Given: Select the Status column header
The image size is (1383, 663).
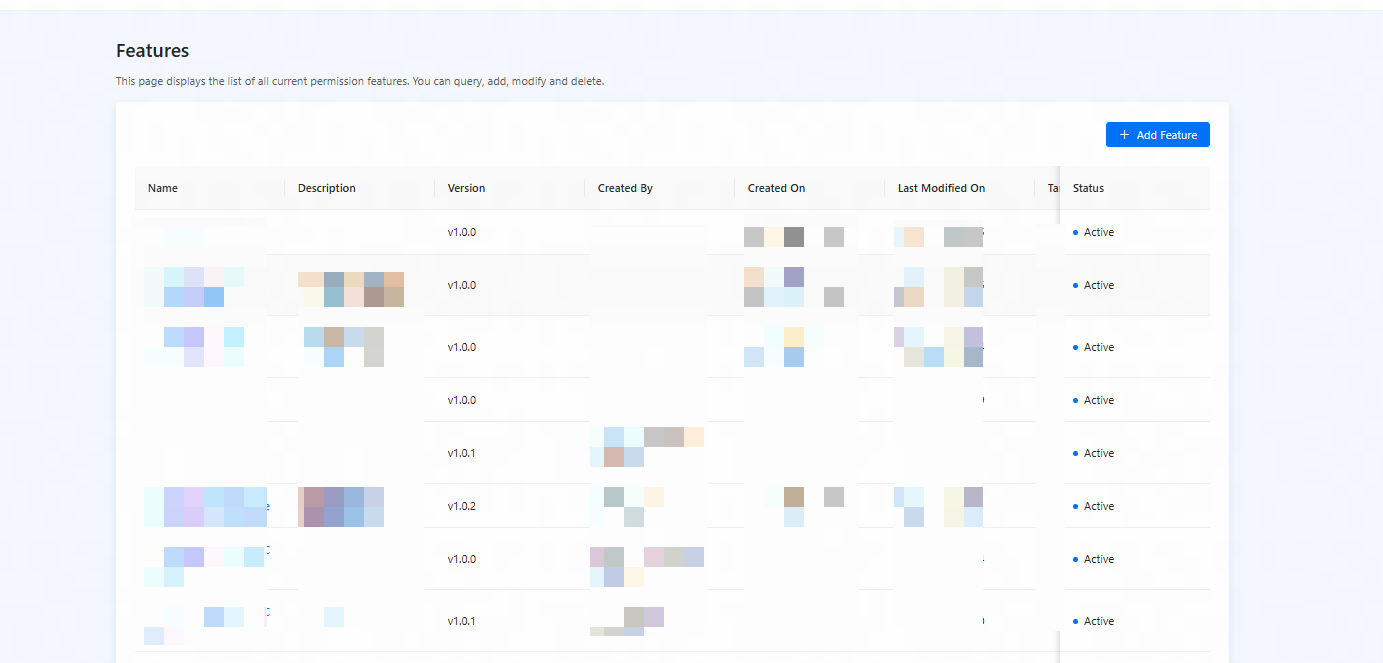Looking at the screenshot, I should (x=1088, y=188).
